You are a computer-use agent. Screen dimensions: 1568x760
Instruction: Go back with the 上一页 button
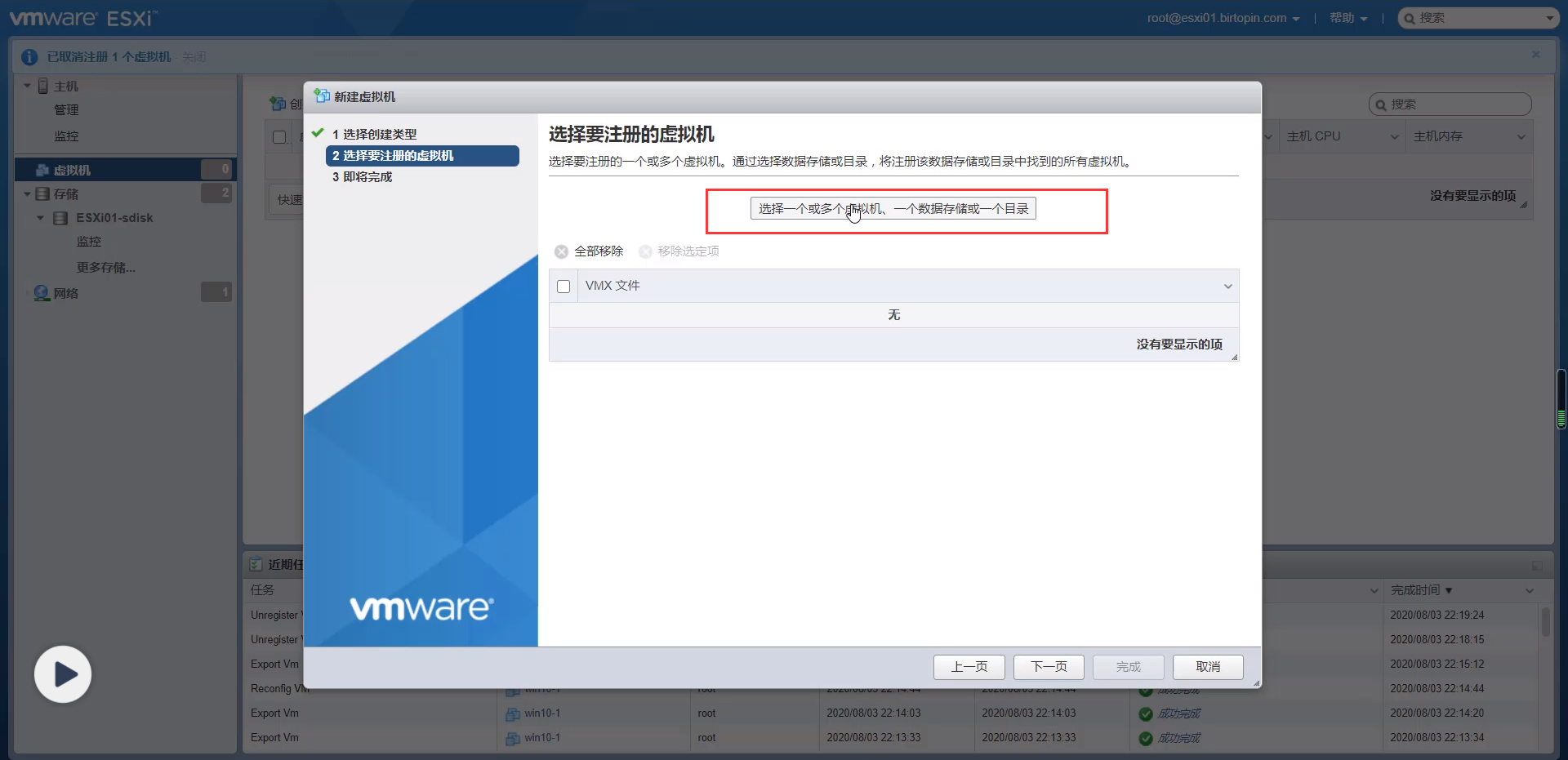click(969, 667)
